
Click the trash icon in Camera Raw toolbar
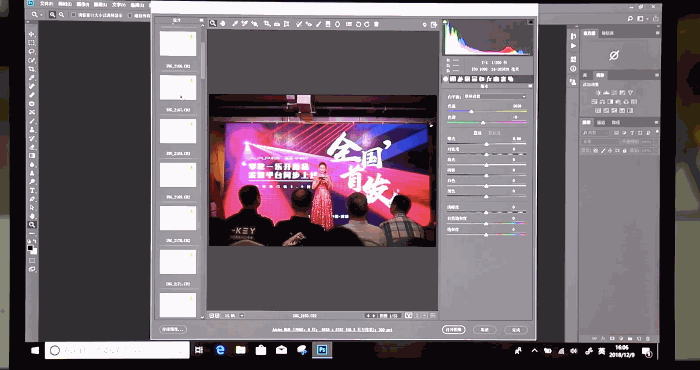click(x=376, y=24)
